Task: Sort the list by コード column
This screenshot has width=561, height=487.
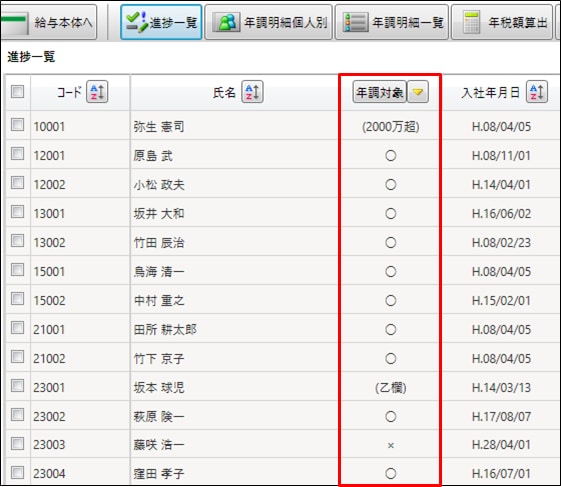Action: pyautogui.click(x=97, y=92)
